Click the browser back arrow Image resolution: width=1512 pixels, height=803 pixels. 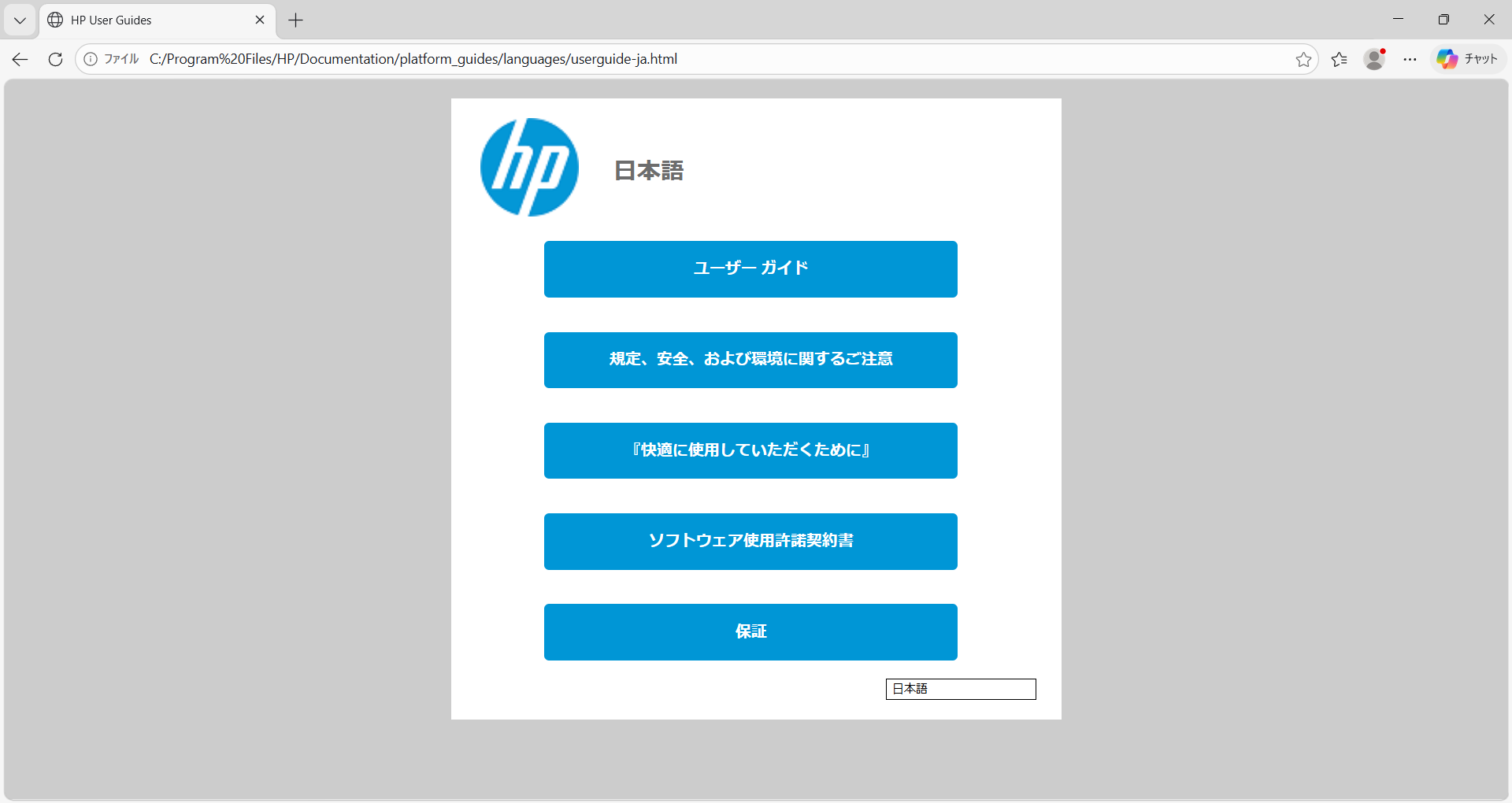(x=20, y=59)
